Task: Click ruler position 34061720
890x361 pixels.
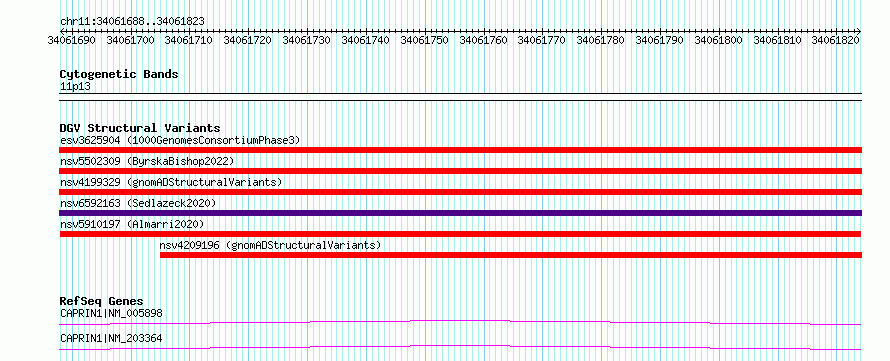Action: pos(247,40)
